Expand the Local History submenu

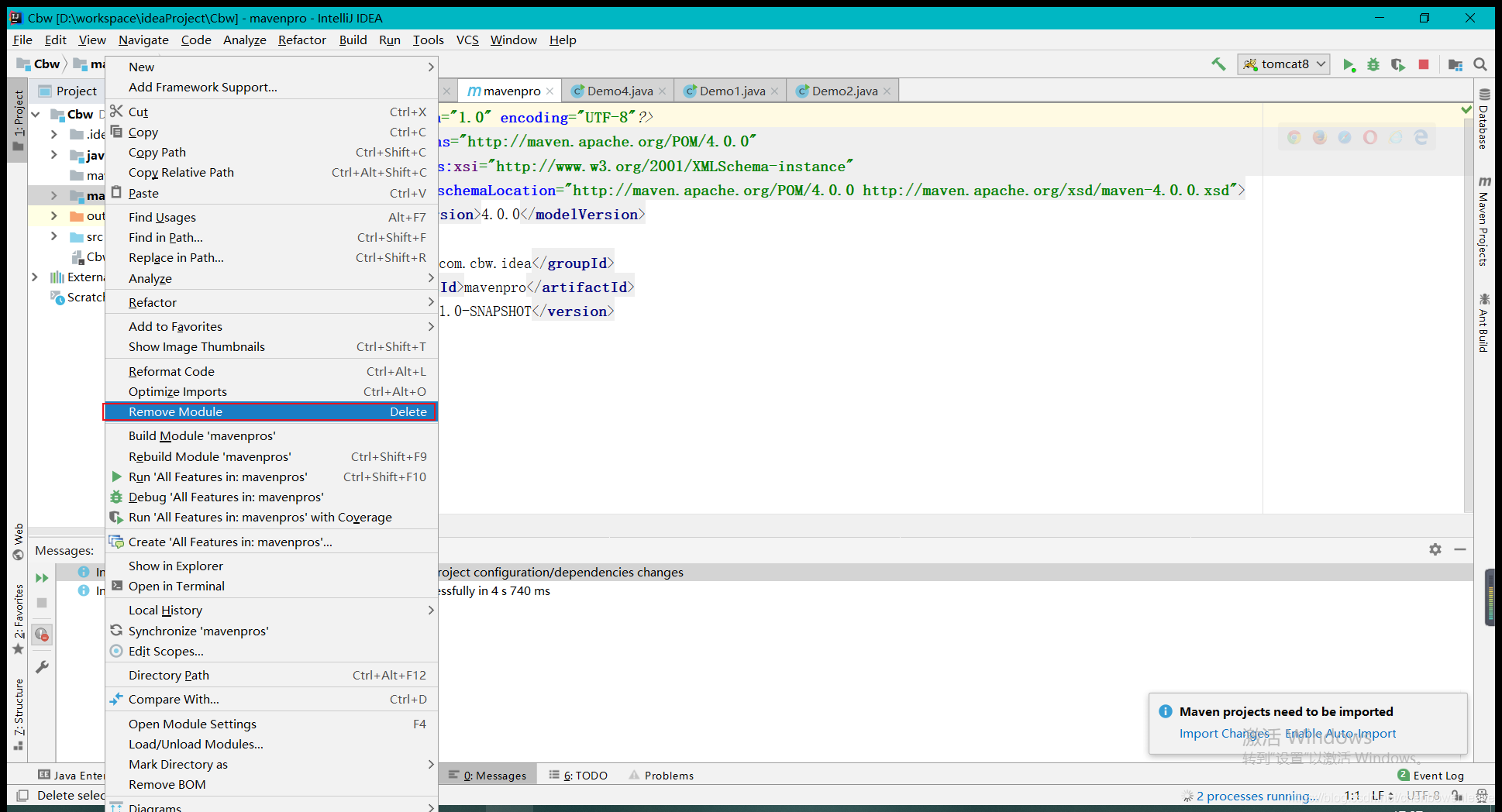[x=271, y=611]
